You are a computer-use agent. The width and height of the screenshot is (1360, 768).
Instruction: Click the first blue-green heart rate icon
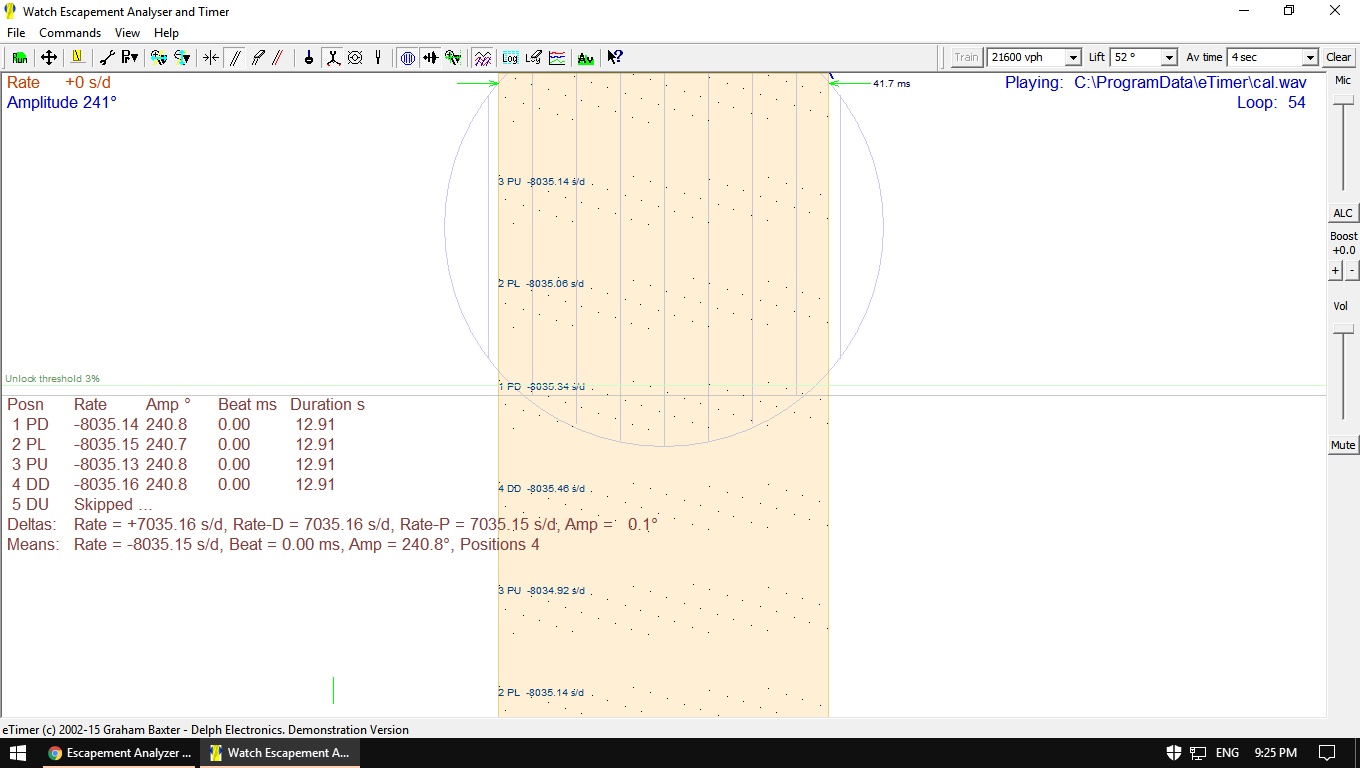click(x=158, y=58)
